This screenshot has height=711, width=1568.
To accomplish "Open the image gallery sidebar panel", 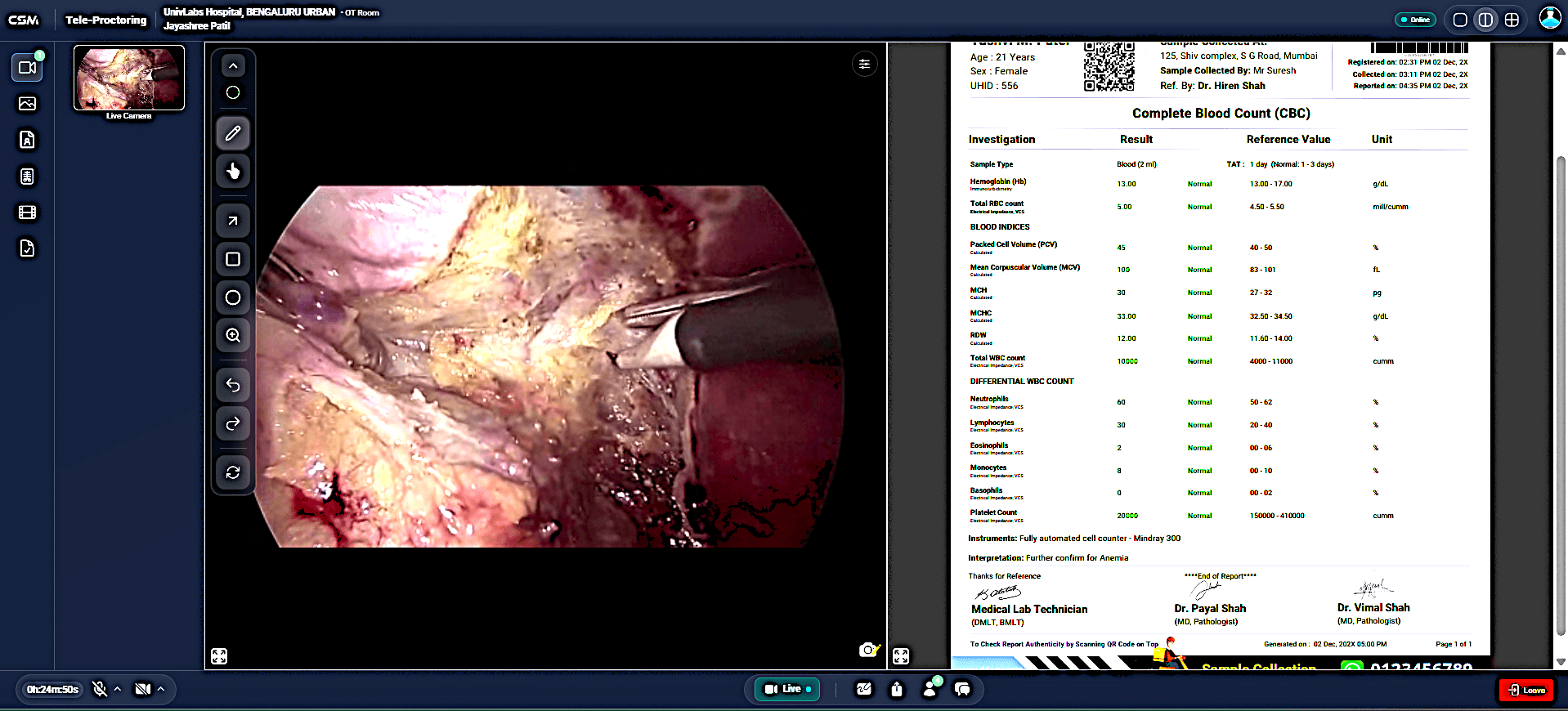I will tap(27, 104).
